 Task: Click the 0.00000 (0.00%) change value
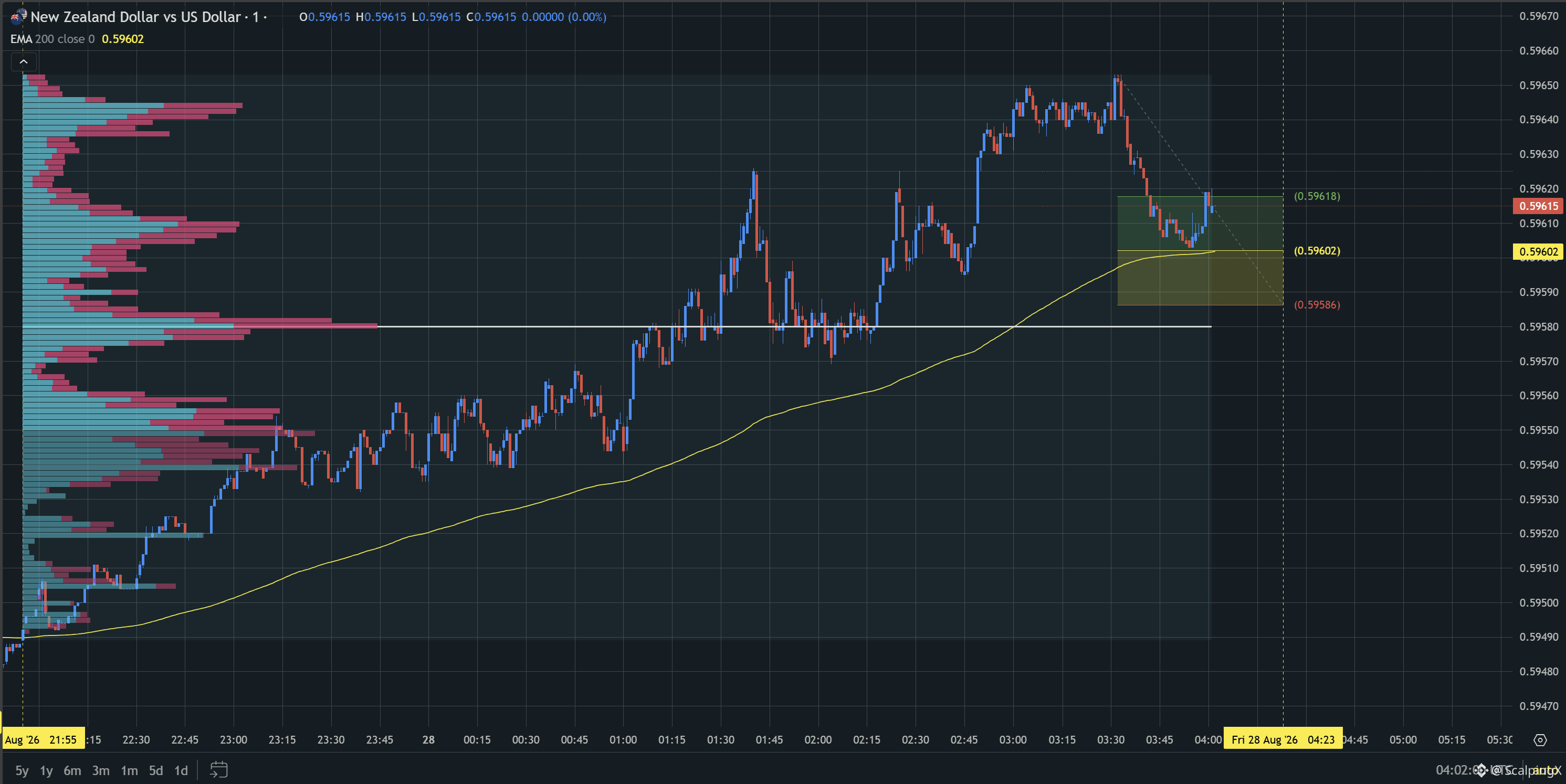point(564,17)
